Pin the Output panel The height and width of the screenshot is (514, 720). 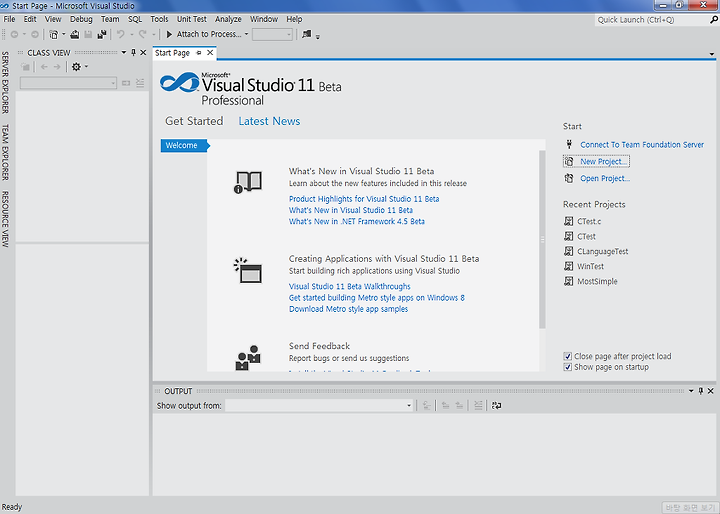701,391
